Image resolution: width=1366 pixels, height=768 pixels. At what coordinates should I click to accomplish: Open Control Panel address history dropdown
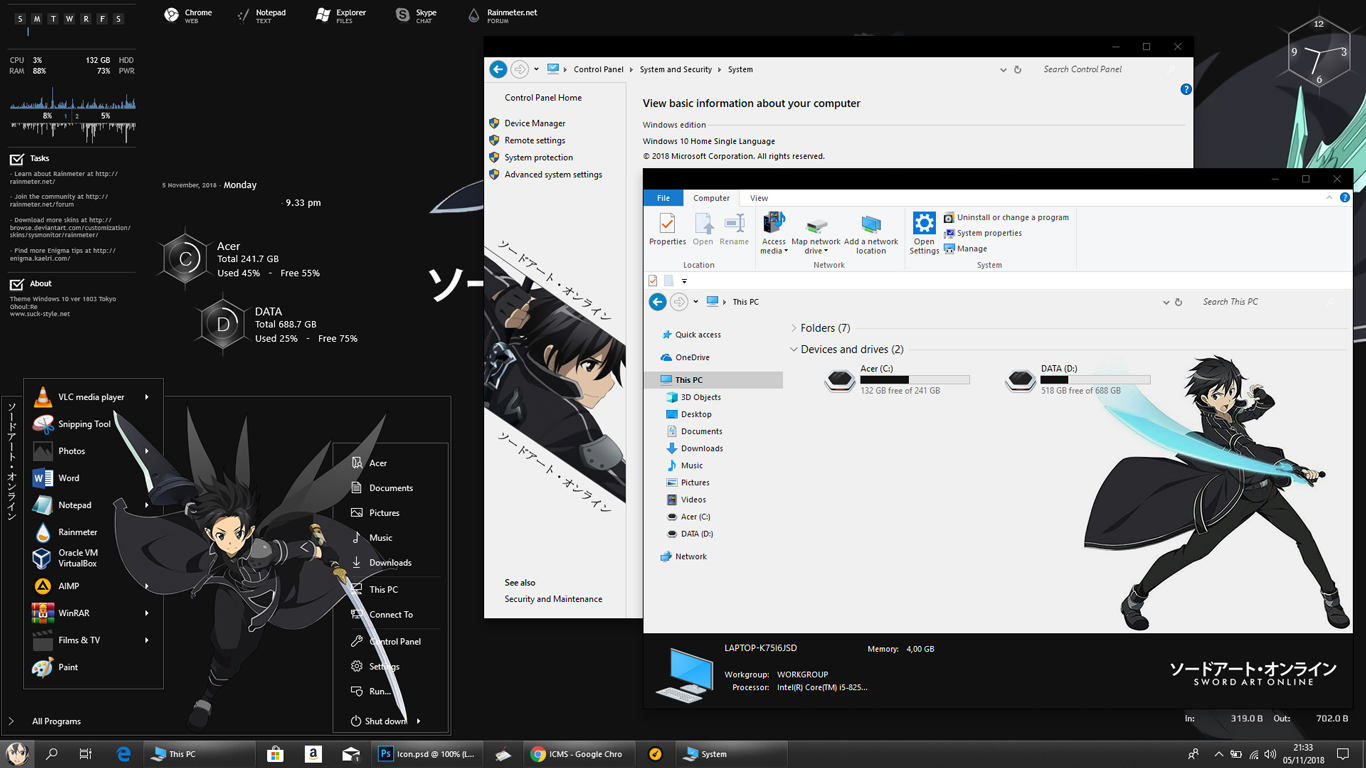1003,70
